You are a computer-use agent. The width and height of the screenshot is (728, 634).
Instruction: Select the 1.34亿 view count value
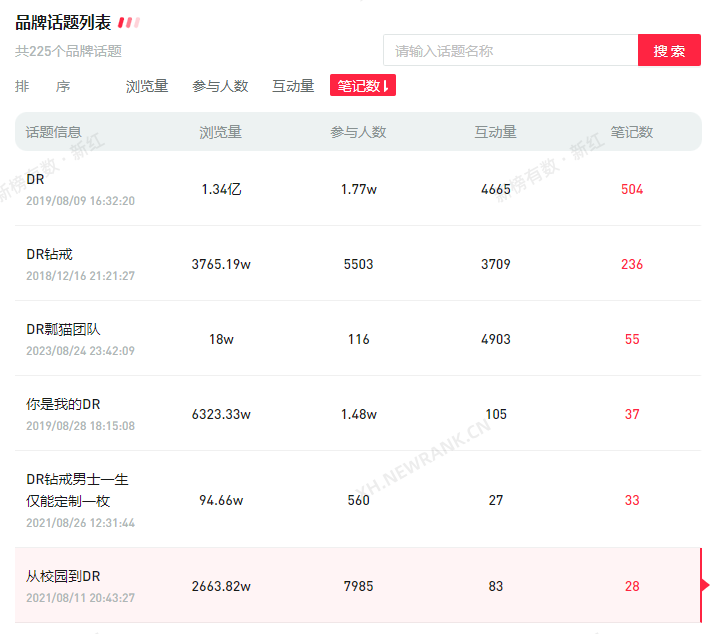(x=221, y=189)
